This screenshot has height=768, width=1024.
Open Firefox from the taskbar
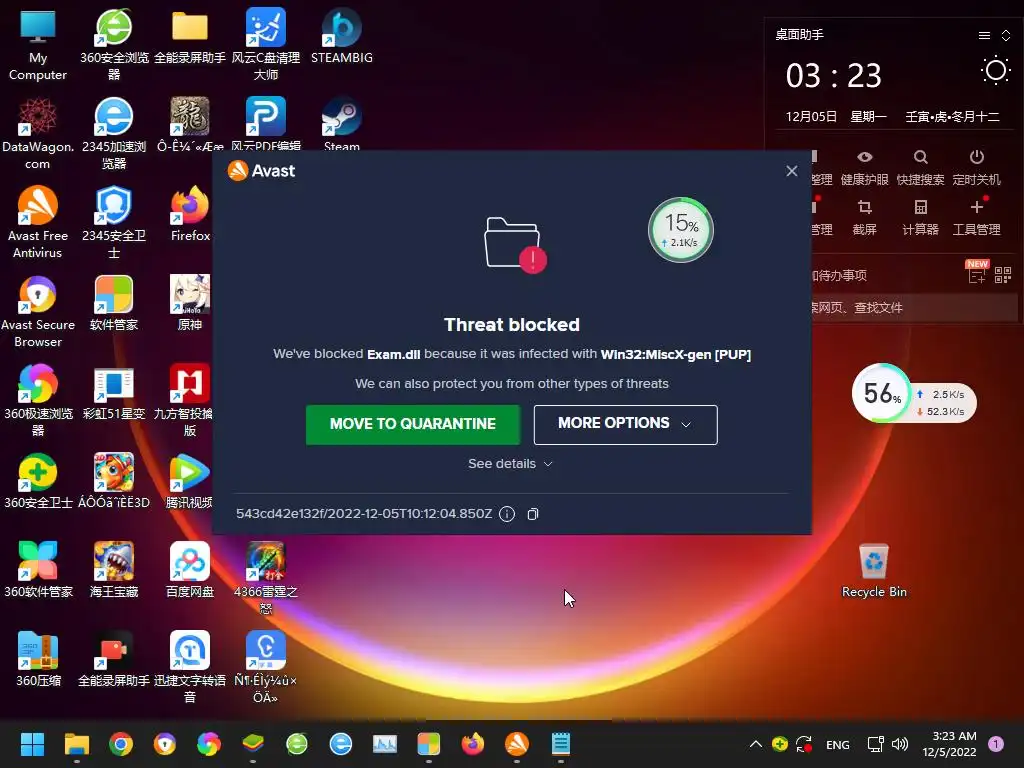point(473,744)
